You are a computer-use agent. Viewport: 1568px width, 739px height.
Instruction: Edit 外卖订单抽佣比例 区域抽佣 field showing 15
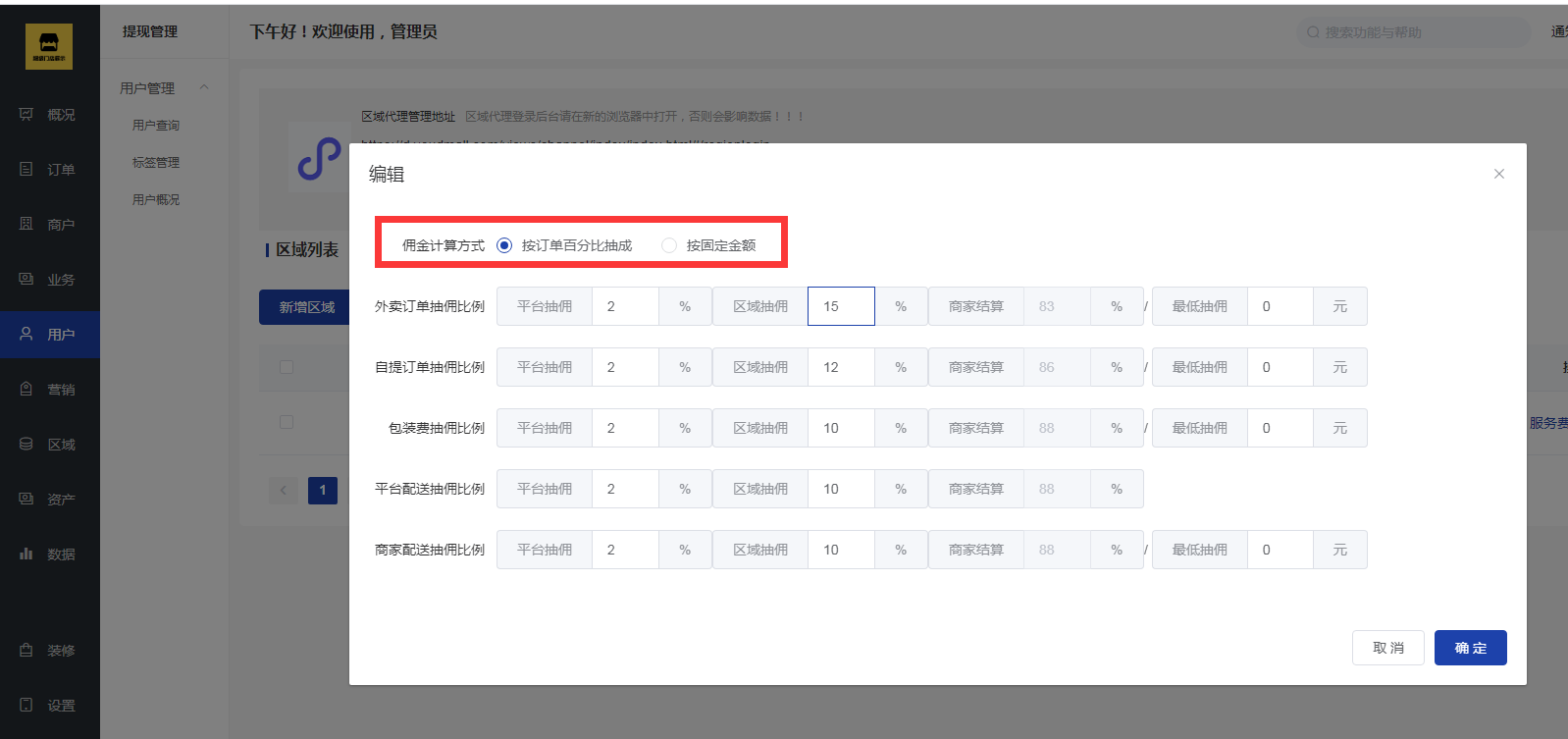click(x=841, y=306)
